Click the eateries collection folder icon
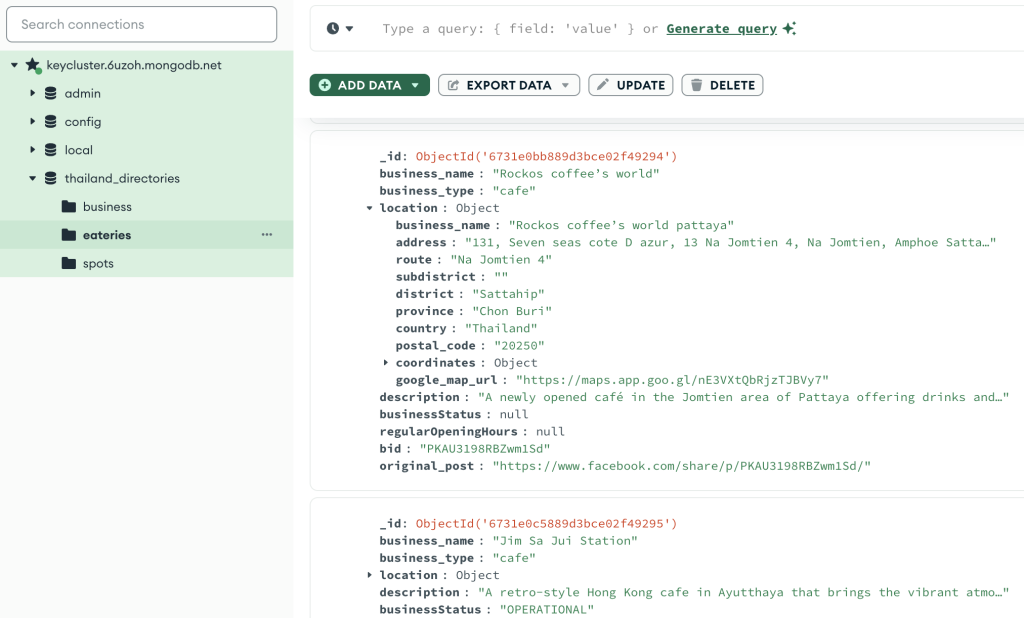Image resolution: width=1024 pixels, height=618 pixels. tap(69, 235)
